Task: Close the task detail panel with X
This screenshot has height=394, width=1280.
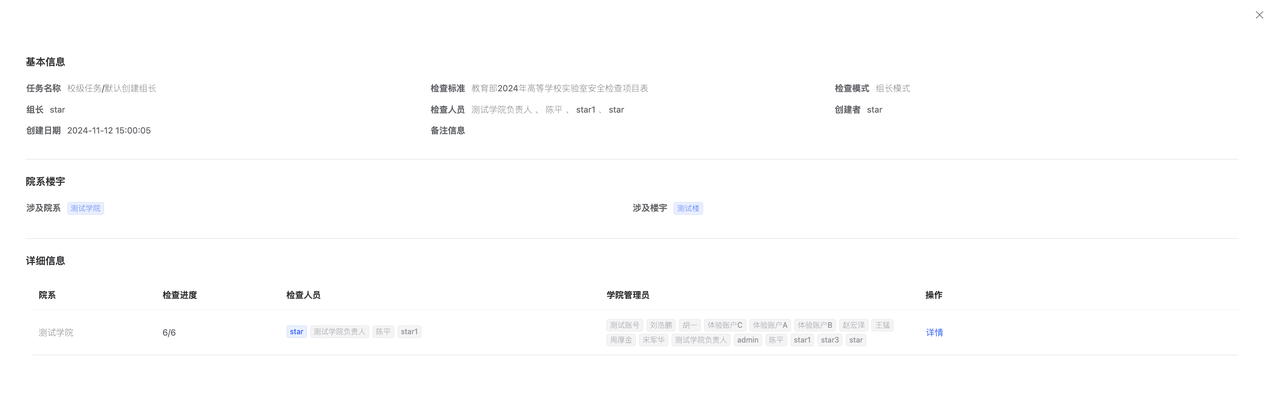Action: point(1259,15)
